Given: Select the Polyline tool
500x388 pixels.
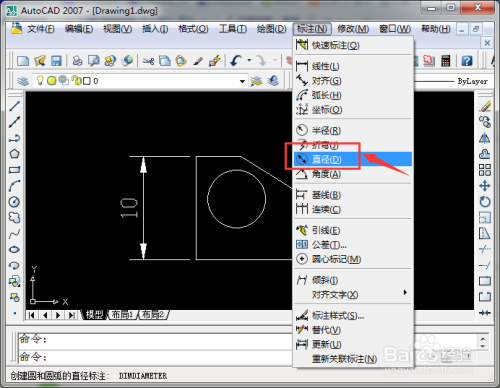Looking at the screenshot, I should click(x=14, y=138).
